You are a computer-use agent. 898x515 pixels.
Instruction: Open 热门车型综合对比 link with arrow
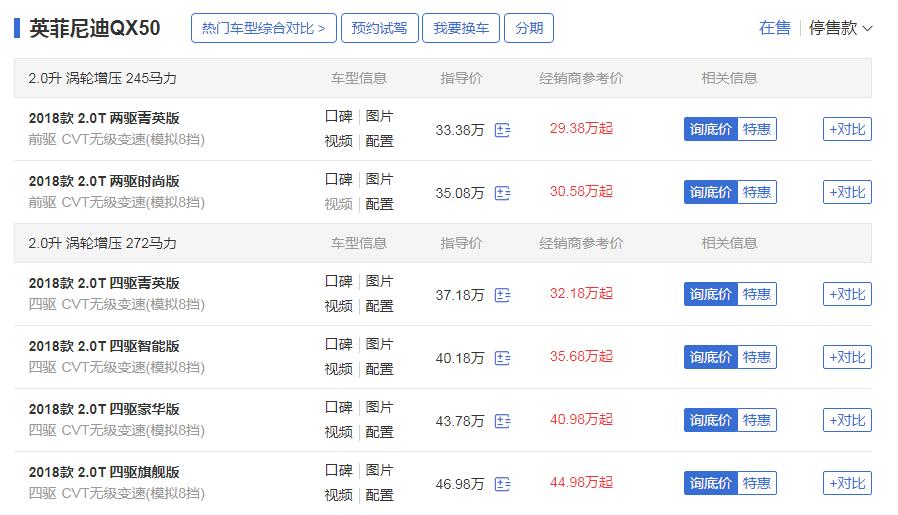pyautogui.click(x=263, y=28)
